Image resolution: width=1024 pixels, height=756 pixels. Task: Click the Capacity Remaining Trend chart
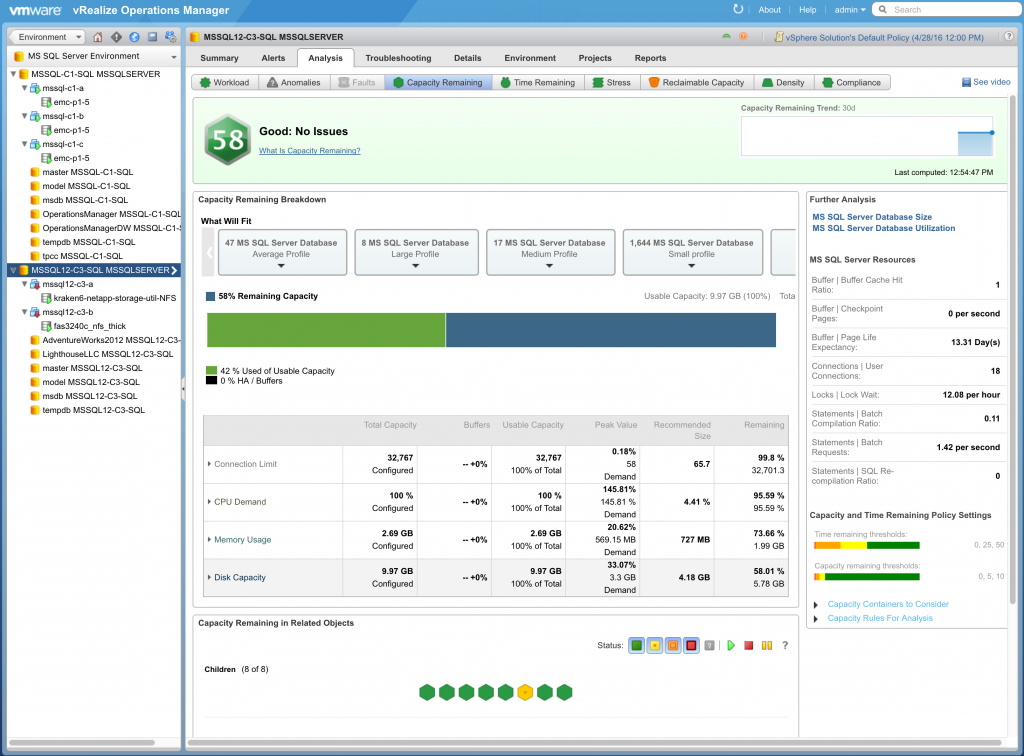pyautogui.click(x=867, y=136)
